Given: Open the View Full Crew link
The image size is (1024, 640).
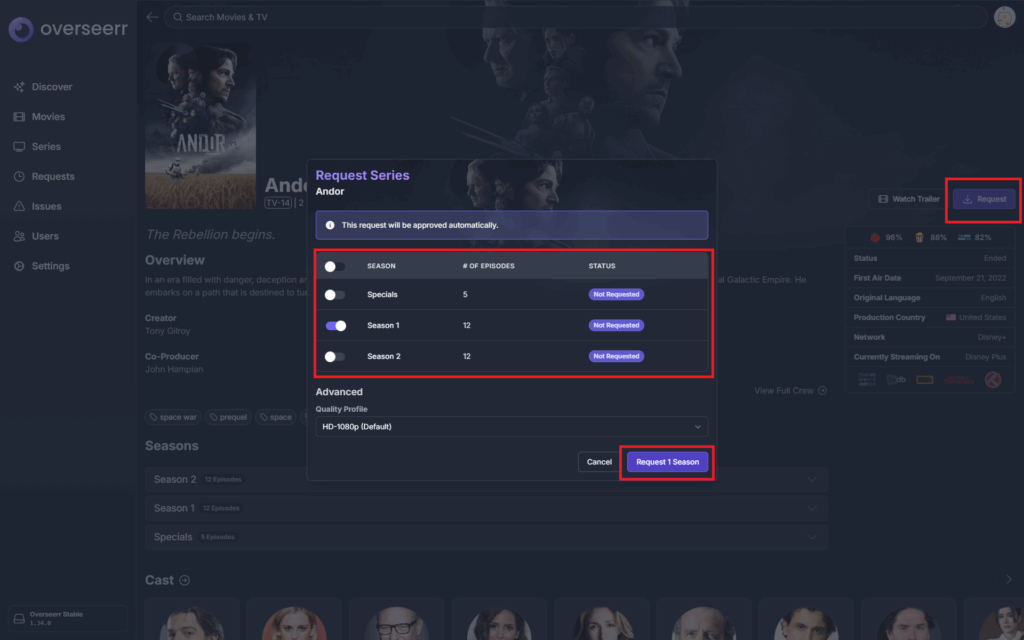Looking at the screenshot, I should tap(790, 391).
